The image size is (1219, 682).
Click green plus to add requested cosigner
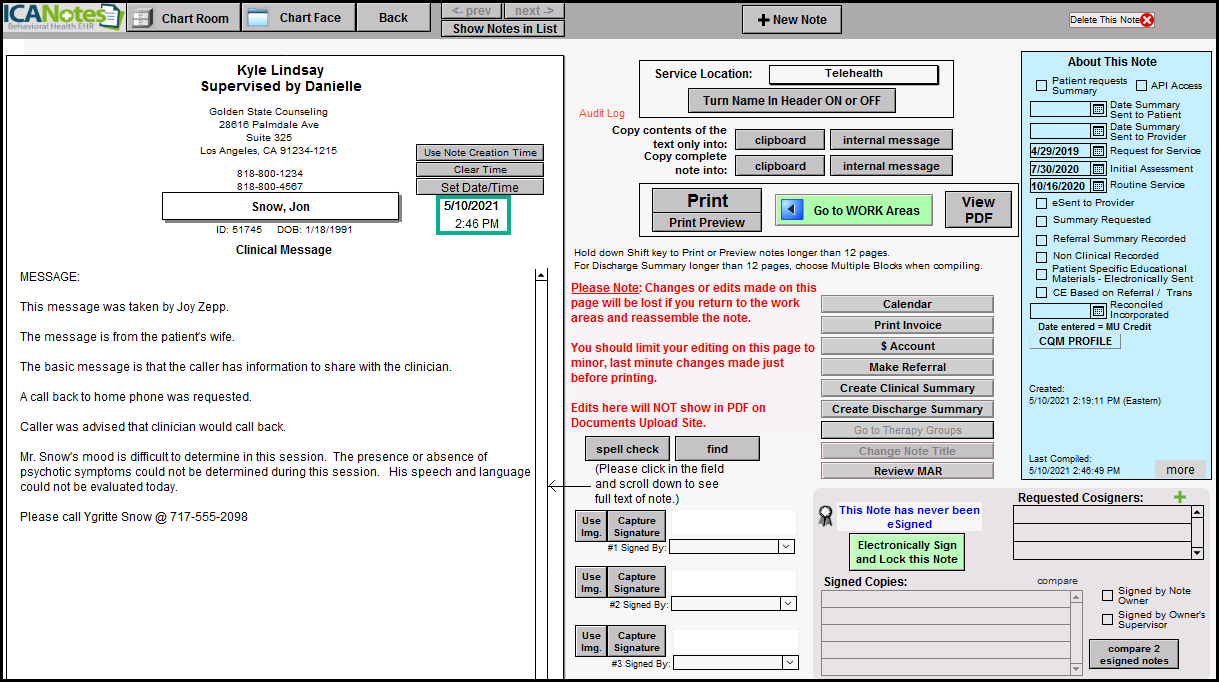pos(1180,497)
